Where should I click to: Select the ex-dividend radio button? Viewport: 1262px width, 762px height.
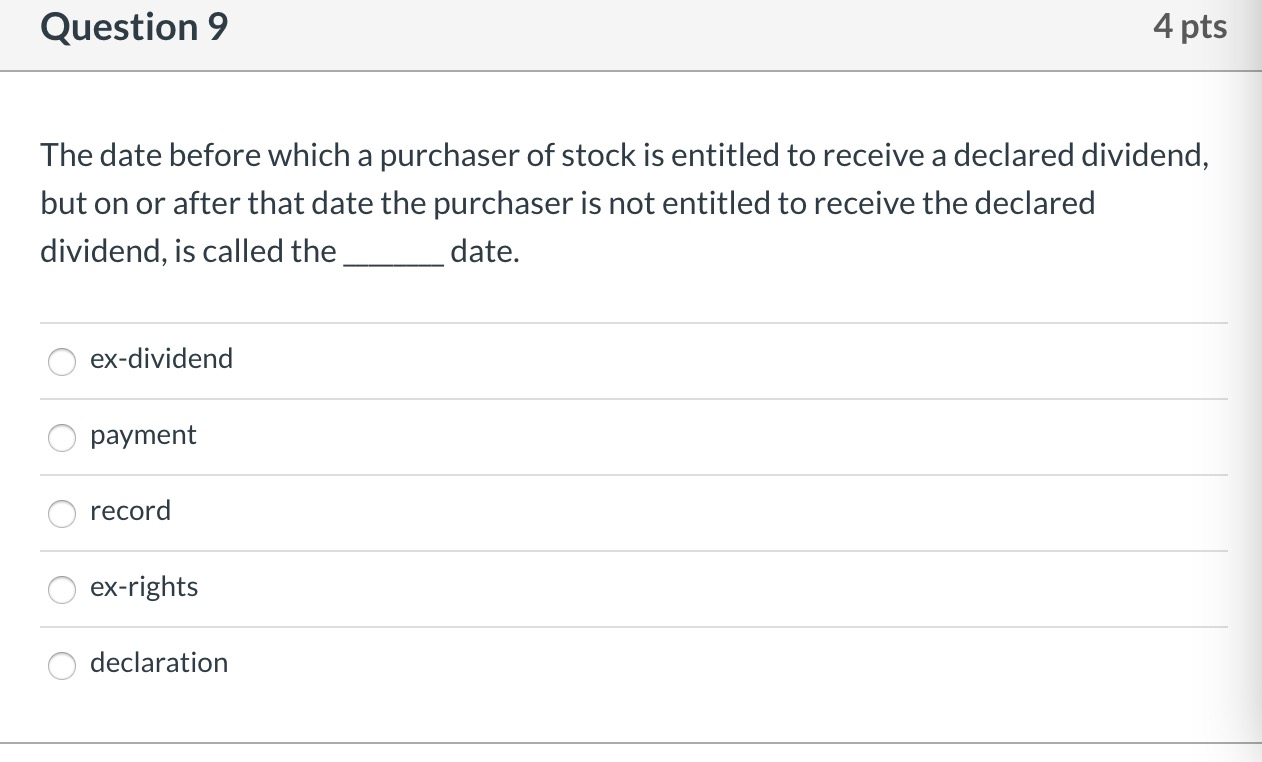coord(61,362)
